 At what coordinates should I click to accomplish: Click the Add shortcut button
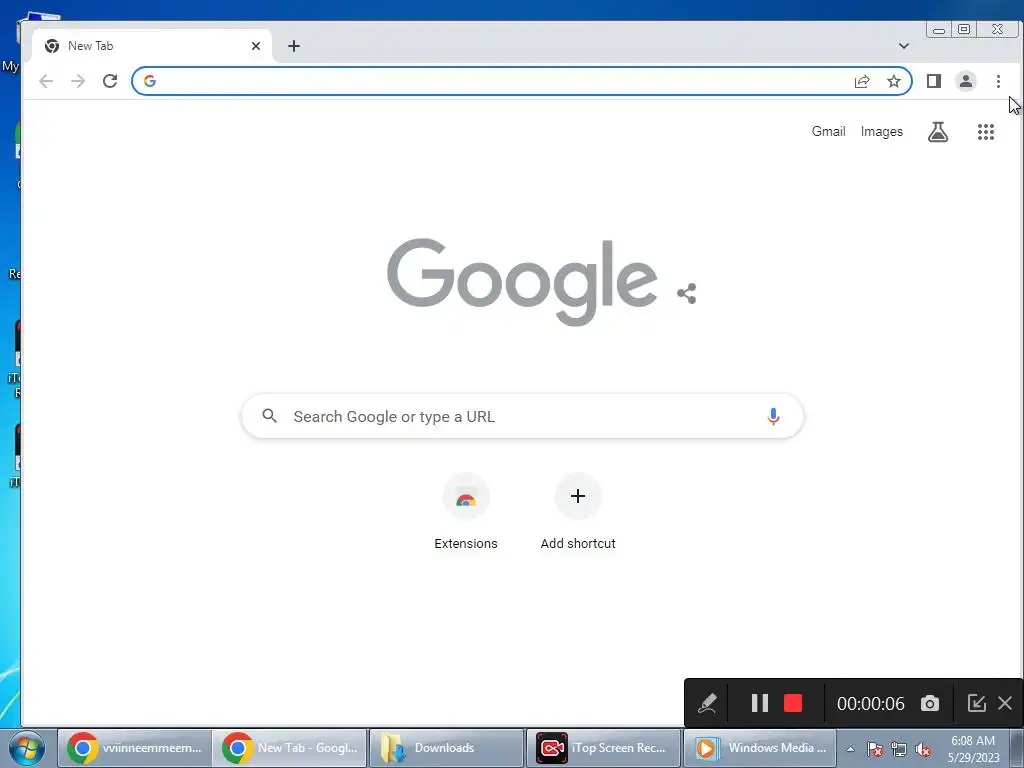click(x=578, y=513)
